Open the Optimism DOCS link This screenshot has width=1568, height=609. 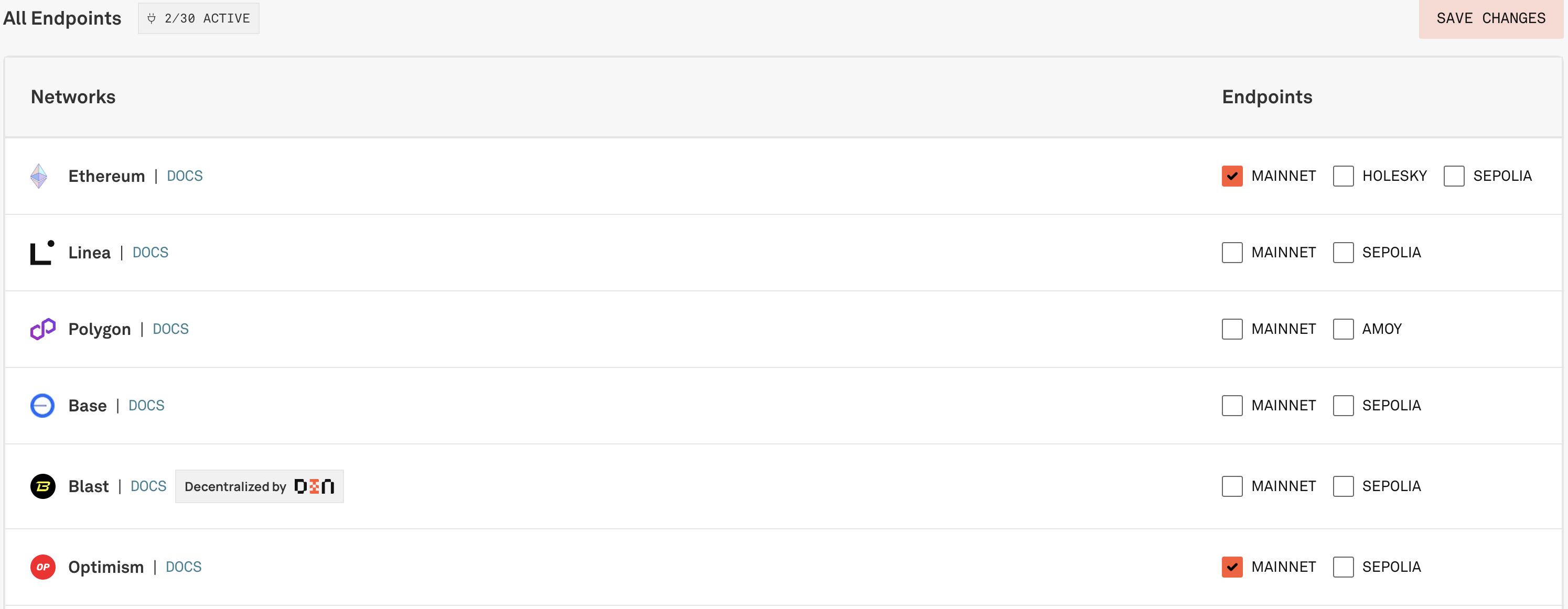click(x=183, y=567)
